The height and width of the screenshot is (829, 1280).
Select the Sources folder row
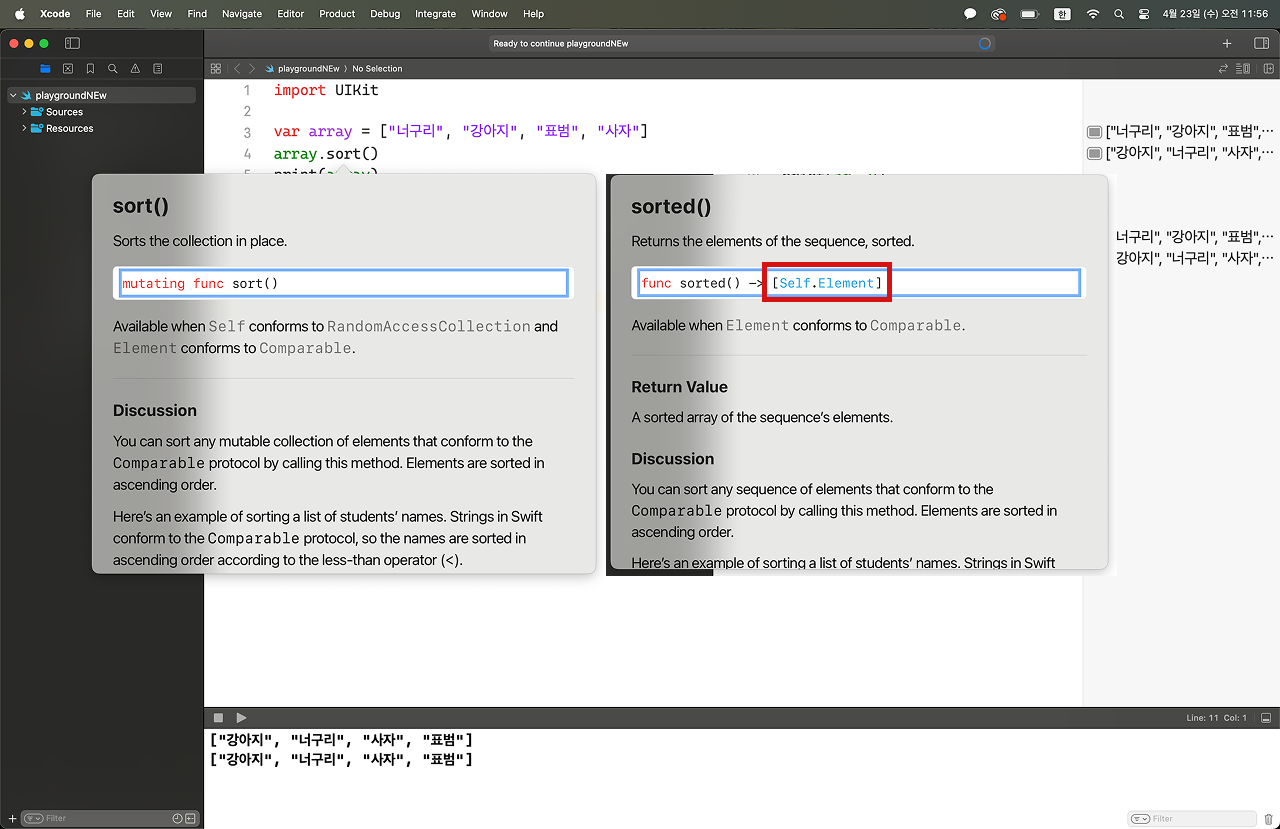101,112
